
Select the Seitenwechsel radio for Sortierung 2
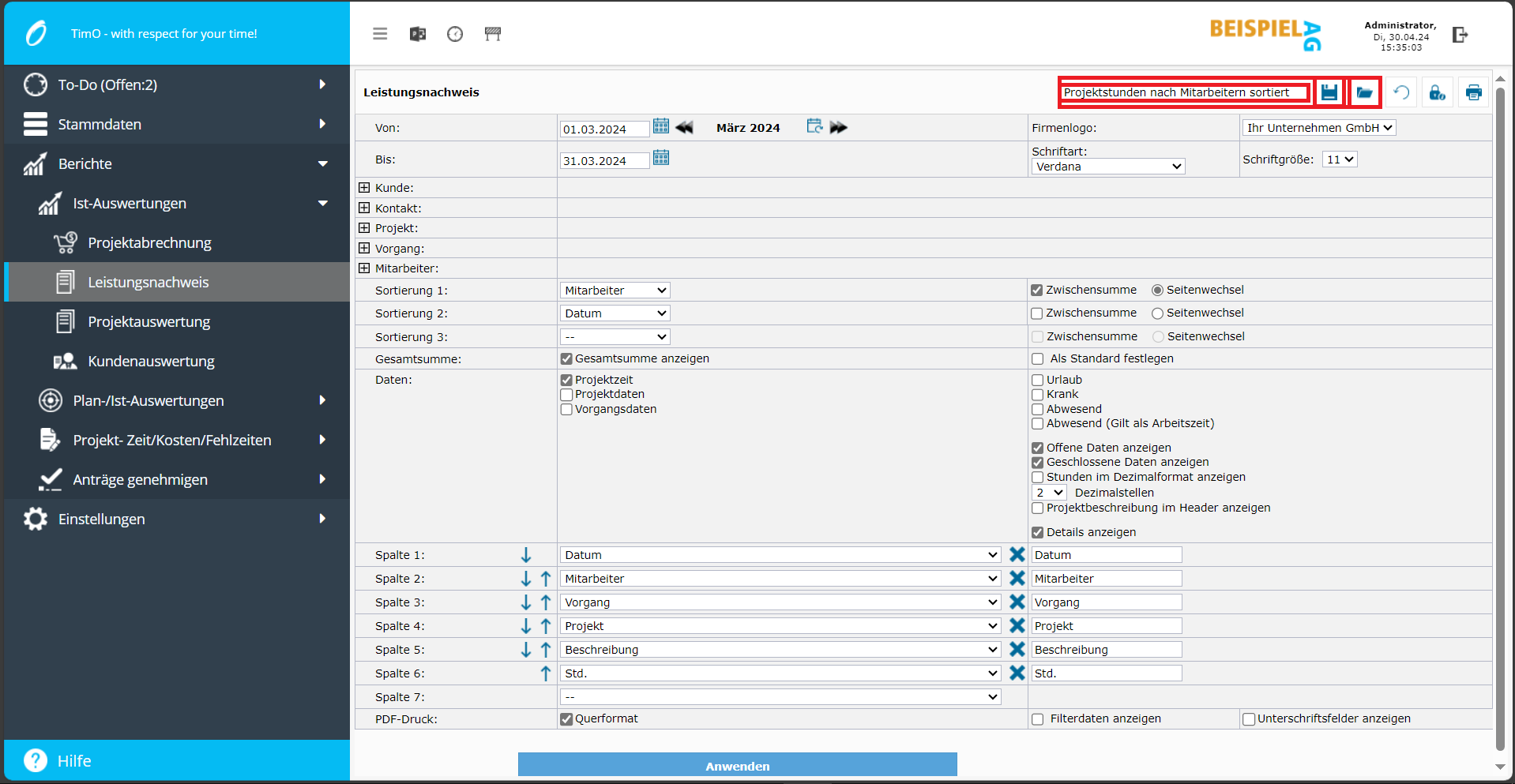pyautogui.click(x=1157, y=313)
